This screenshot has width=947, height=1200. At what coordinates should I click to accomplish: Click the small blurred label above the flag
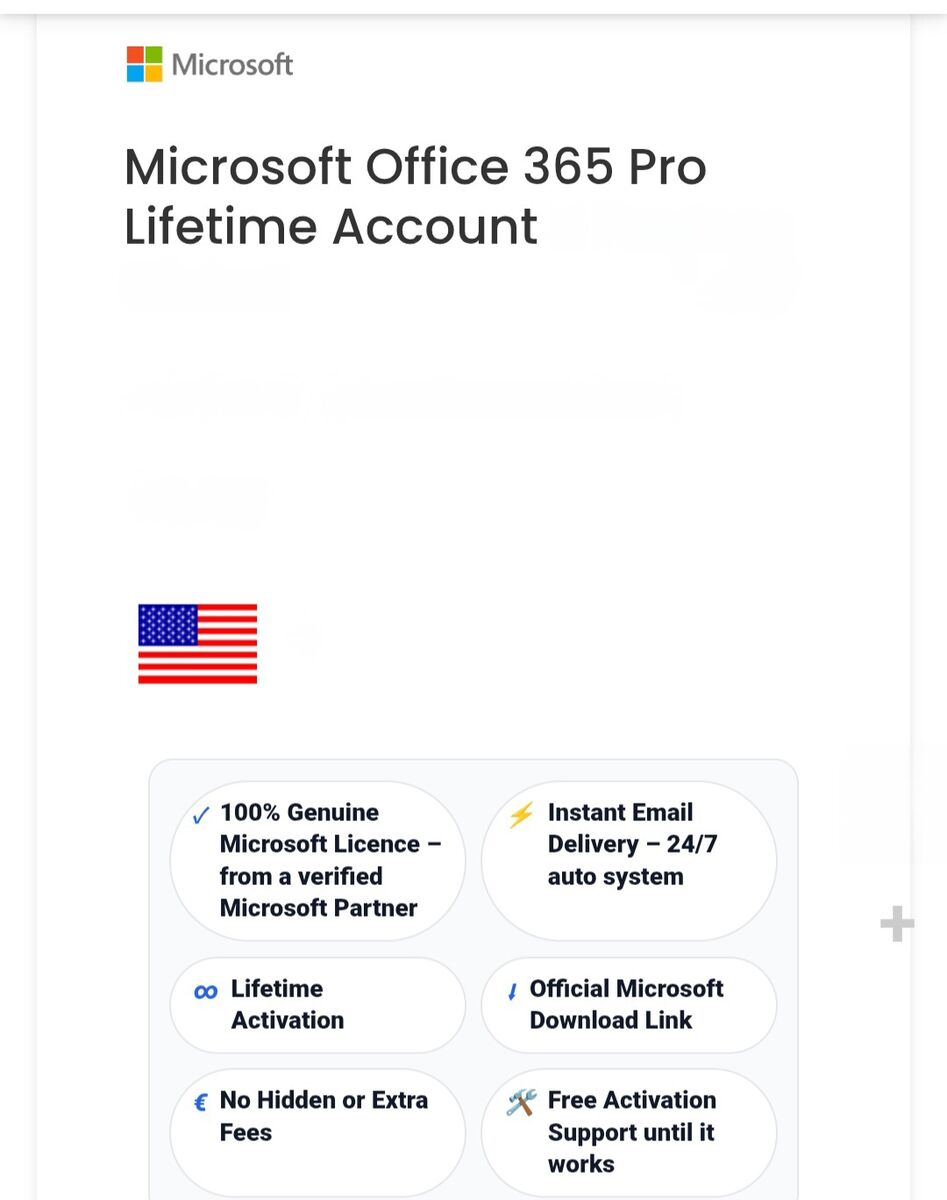[198, 497]
